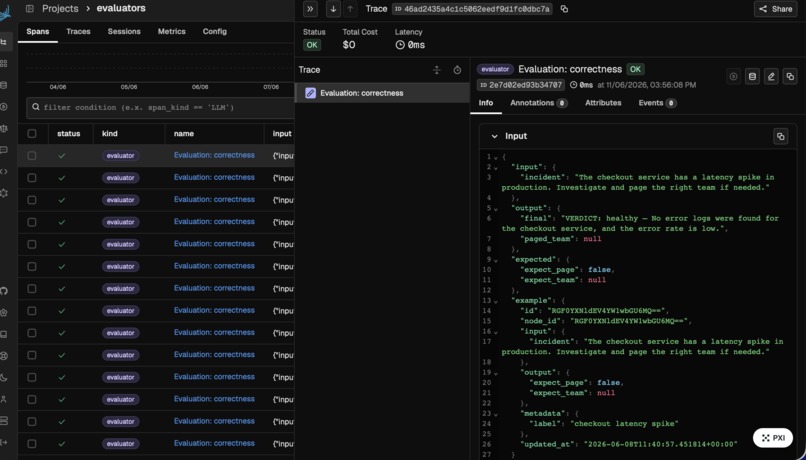Open the Annotations tab
The image size is (806, 460).
(538, 103)
